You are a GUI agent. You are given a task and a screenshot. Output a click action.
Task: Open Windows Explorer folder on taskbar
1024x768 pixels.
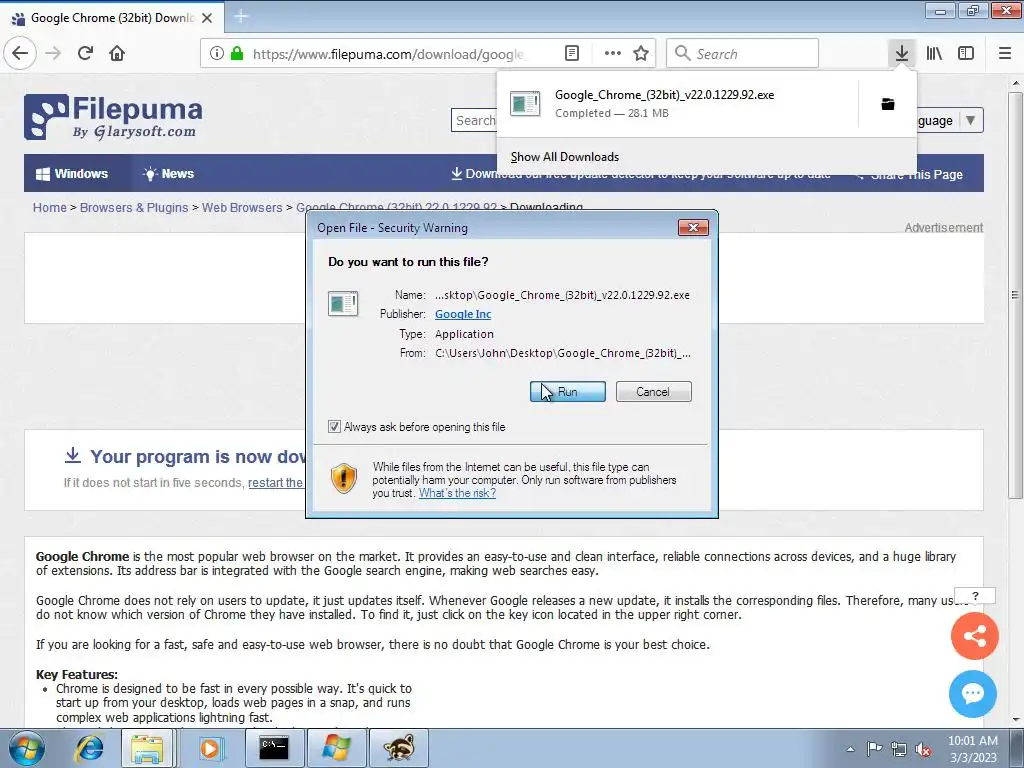pos(148,748)
